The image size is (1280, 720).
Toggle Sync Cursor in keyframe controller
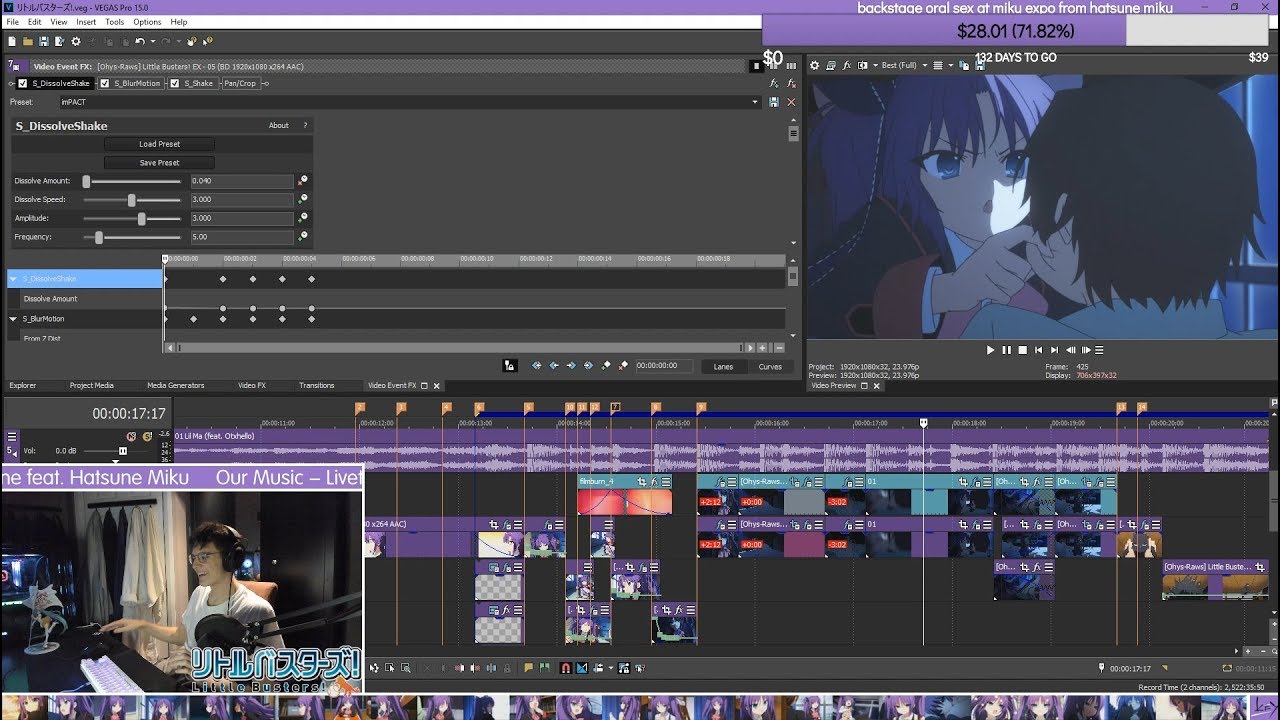510,366
